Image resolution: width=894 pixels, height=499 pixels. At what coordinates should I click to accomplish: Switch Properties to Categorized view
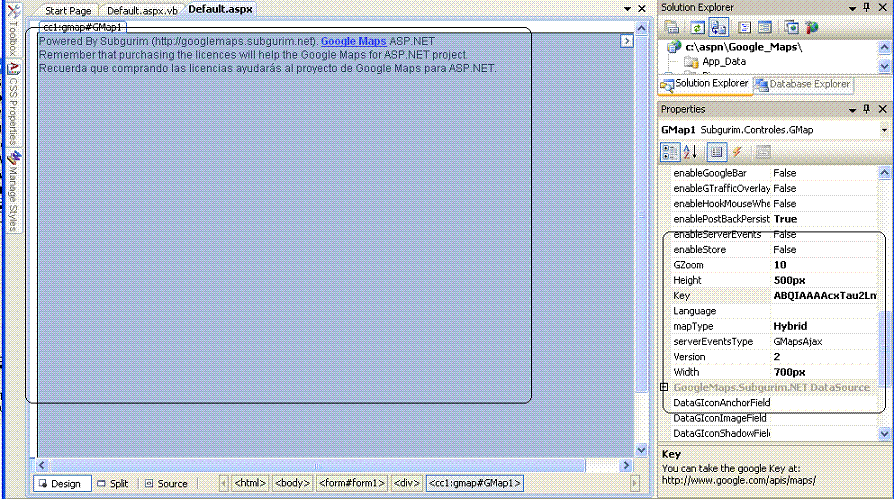pos(670,152)
